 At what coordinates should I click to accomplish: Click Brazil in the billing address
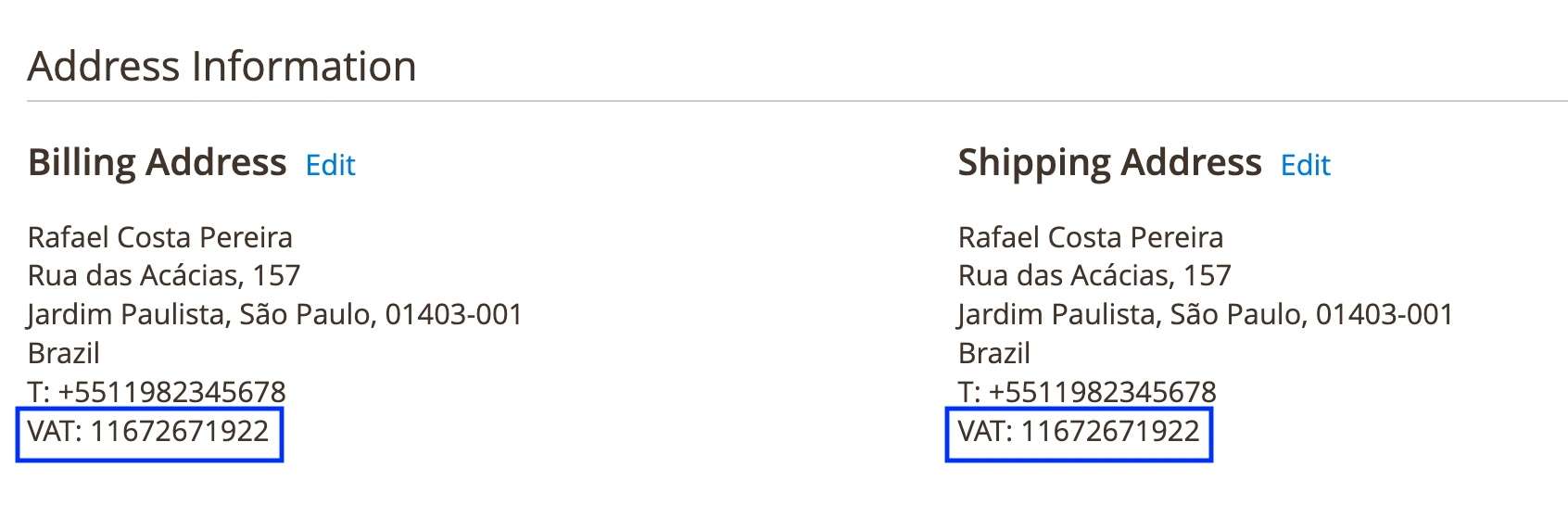(x=63, y=353)
